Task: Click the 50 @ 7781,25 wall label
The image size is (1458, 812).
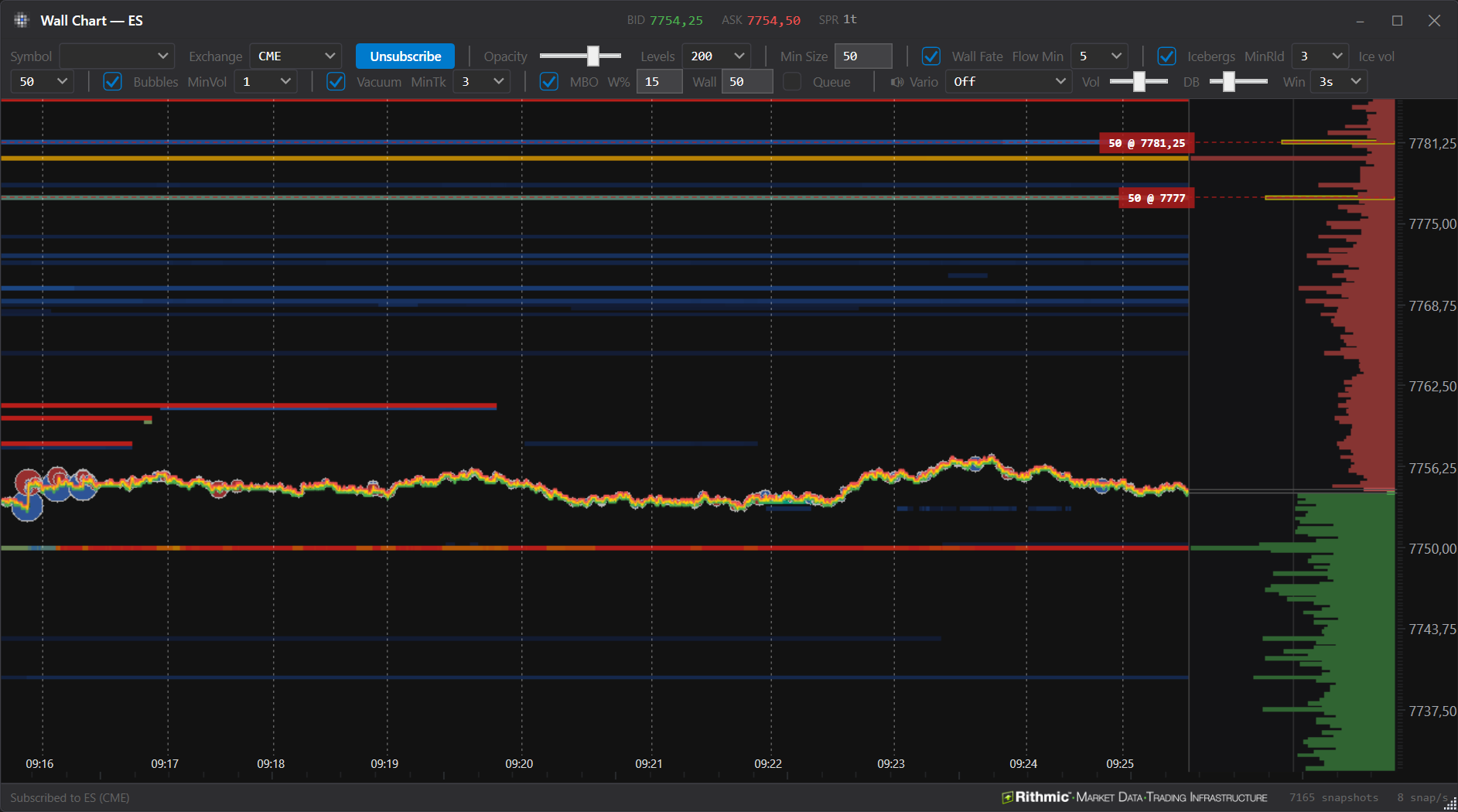Action: [1147, 143]
